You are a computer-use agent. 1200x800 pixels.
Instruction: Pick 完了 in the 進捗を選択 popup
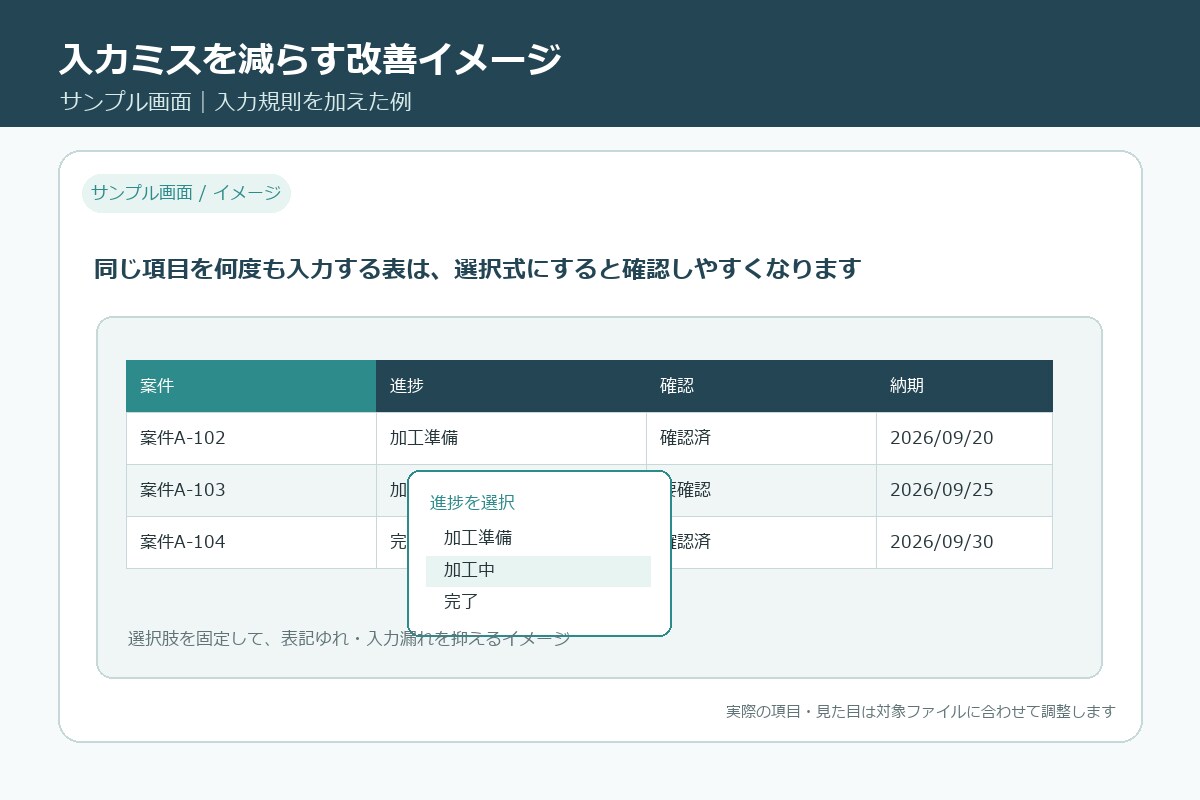538,602
